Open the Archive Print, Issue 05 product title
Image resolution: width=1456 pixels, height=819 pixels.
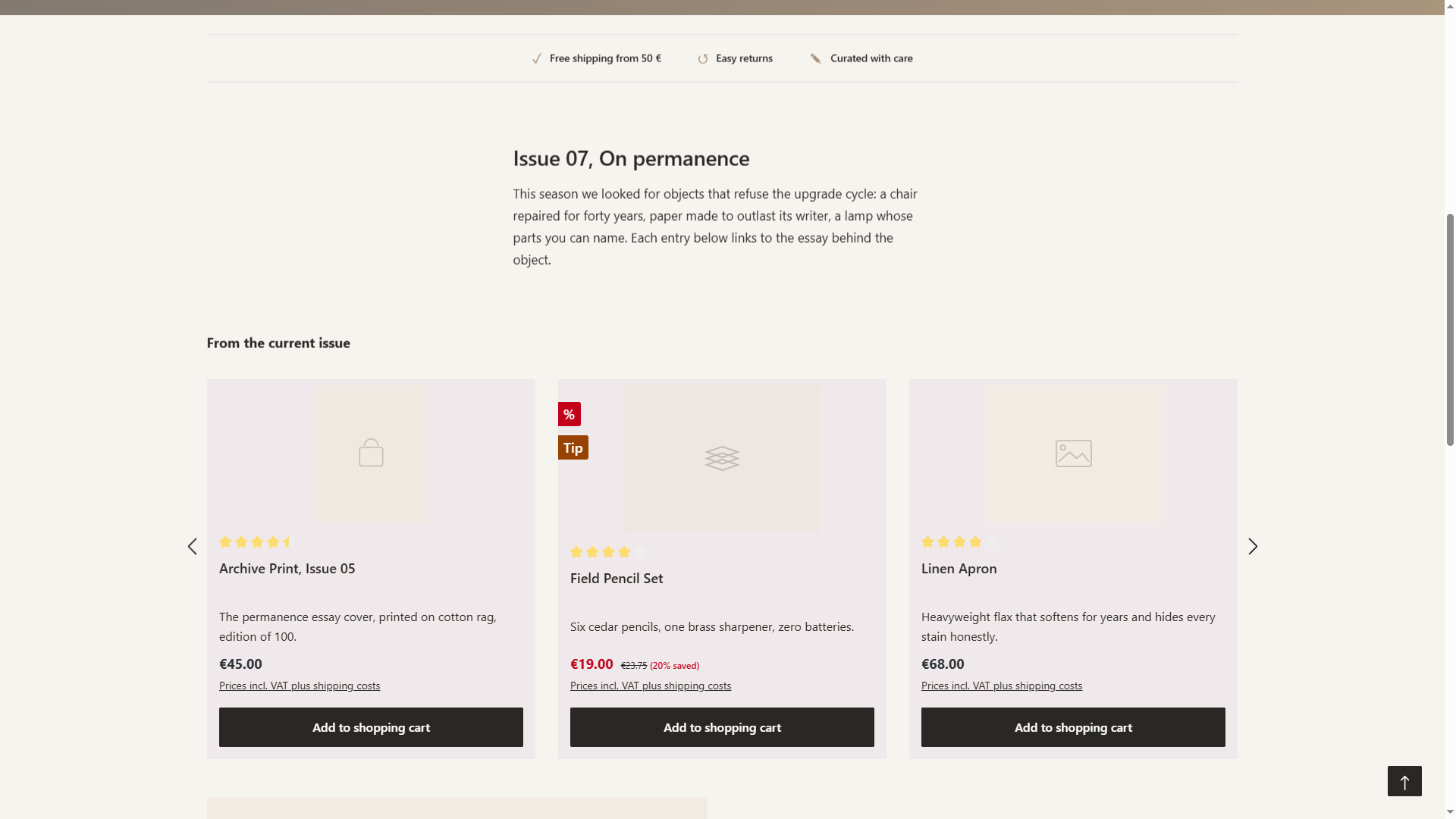287,568
